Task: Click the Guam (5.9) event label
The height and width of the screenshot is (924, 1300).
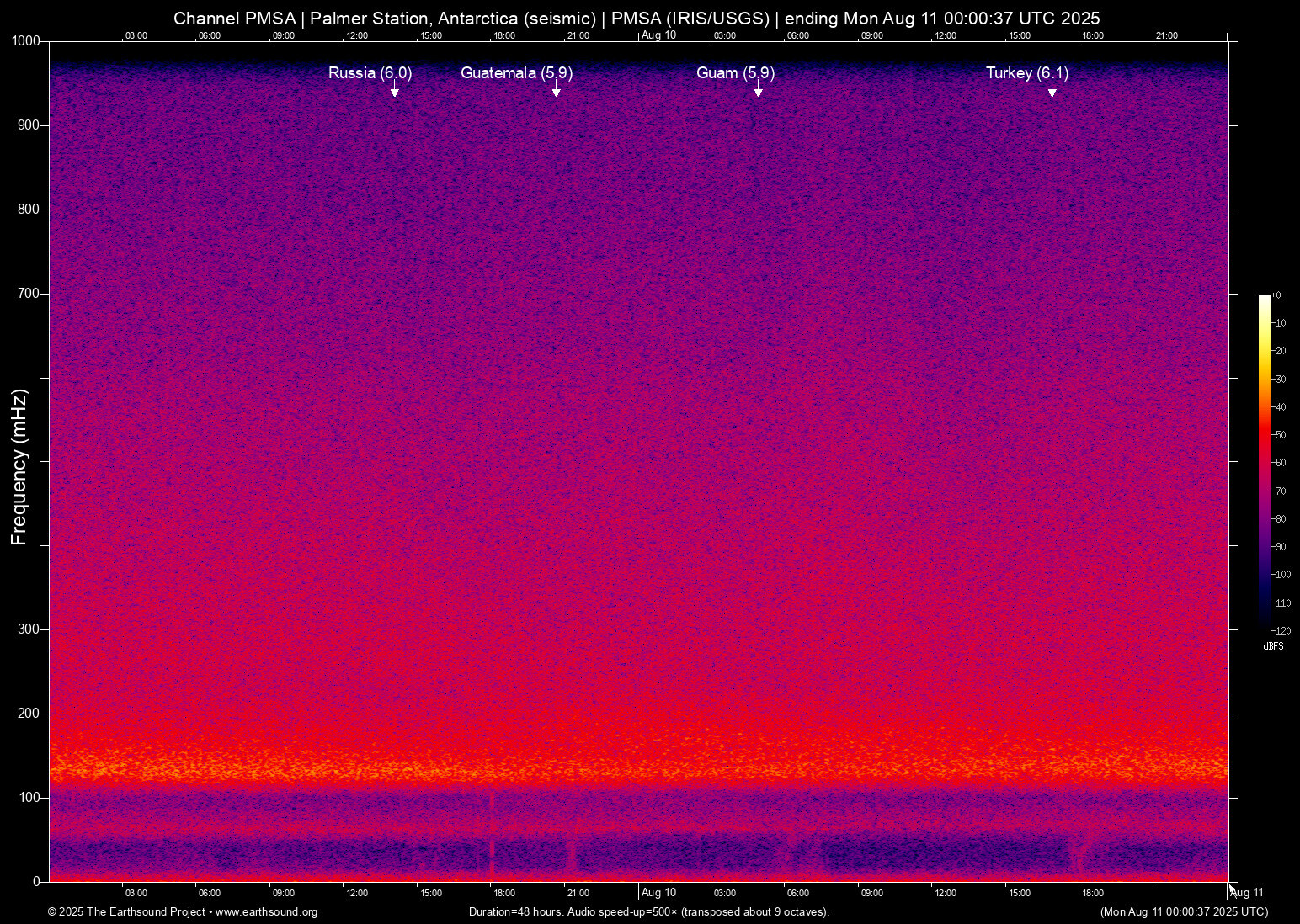Action: (x=736, y=74)
